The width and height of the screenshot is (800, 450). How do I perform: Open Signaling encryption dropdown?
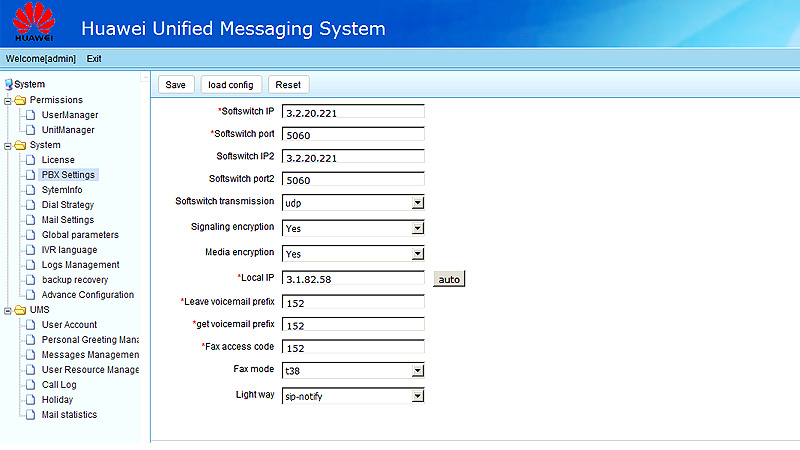(x=418, y=228)
